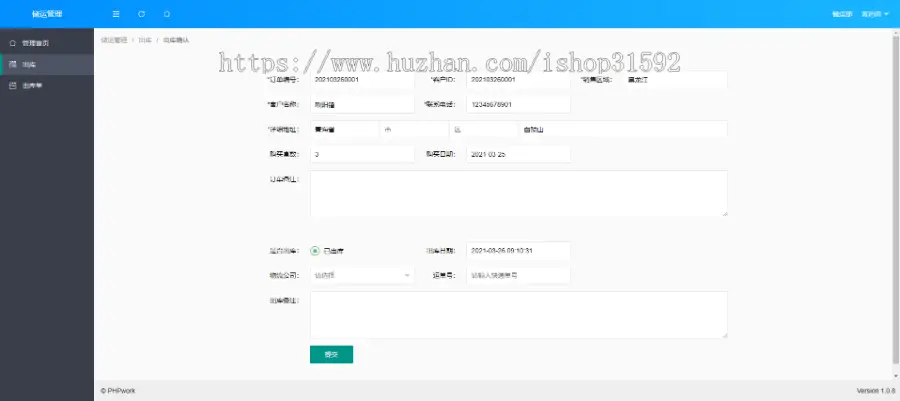Click the customer name input field
This screenshot has width=900, height=401.
[x=362, y=104]
